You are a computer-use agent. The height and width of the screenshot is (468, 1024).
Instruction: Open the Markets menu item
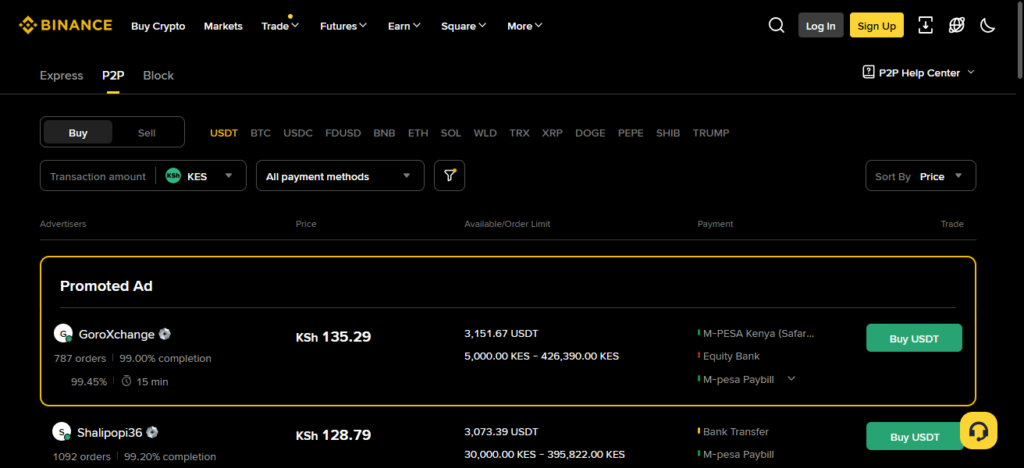pos(223,26)
